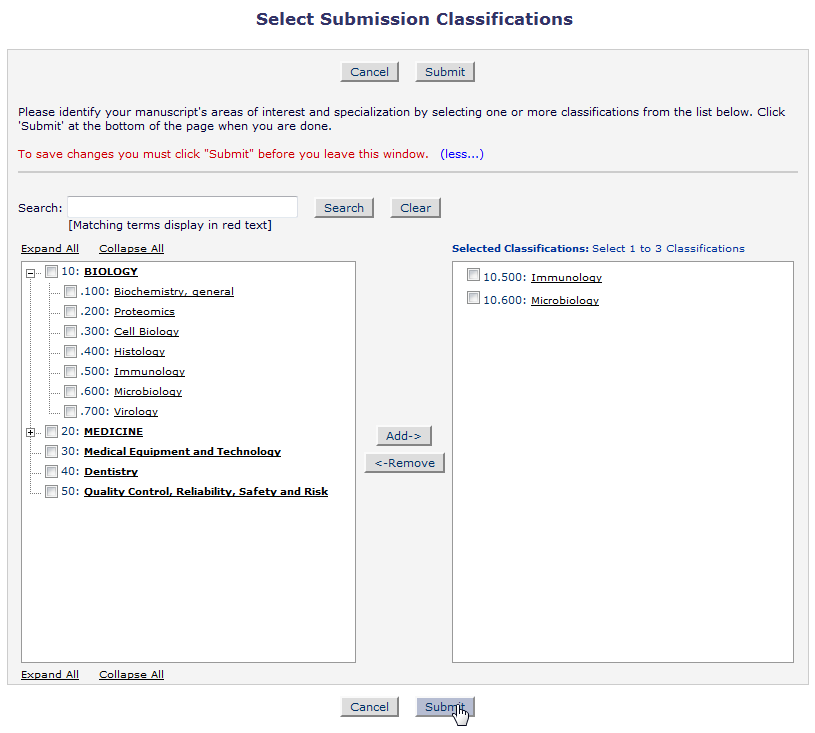
Task: Open Immunology link in Selected Classifications
Action: pos(567,278)
